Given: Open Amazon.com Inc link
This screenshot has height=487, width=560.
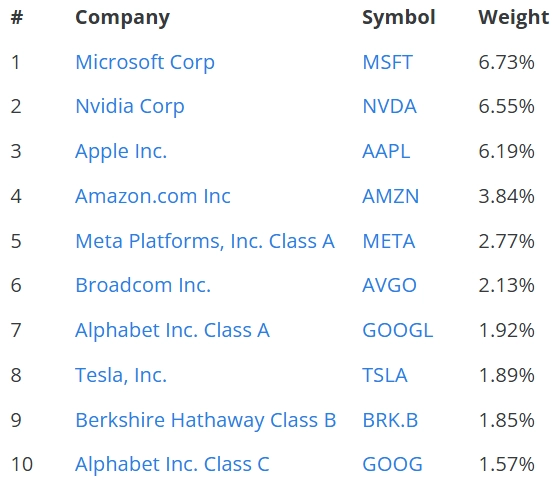Looking at the screenshot, I should 153,196.
